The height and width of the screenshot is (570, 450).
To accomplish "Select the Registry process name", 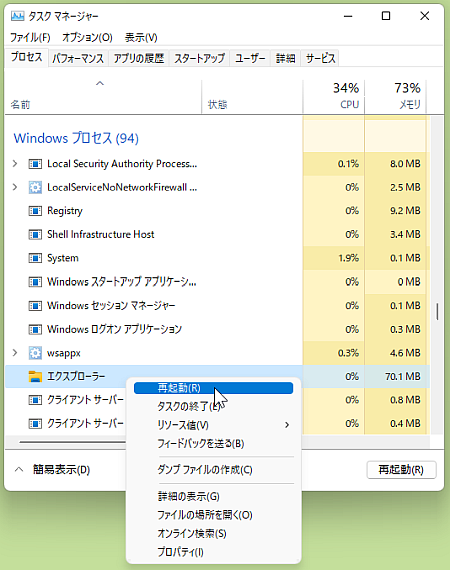I will point(65,211).
